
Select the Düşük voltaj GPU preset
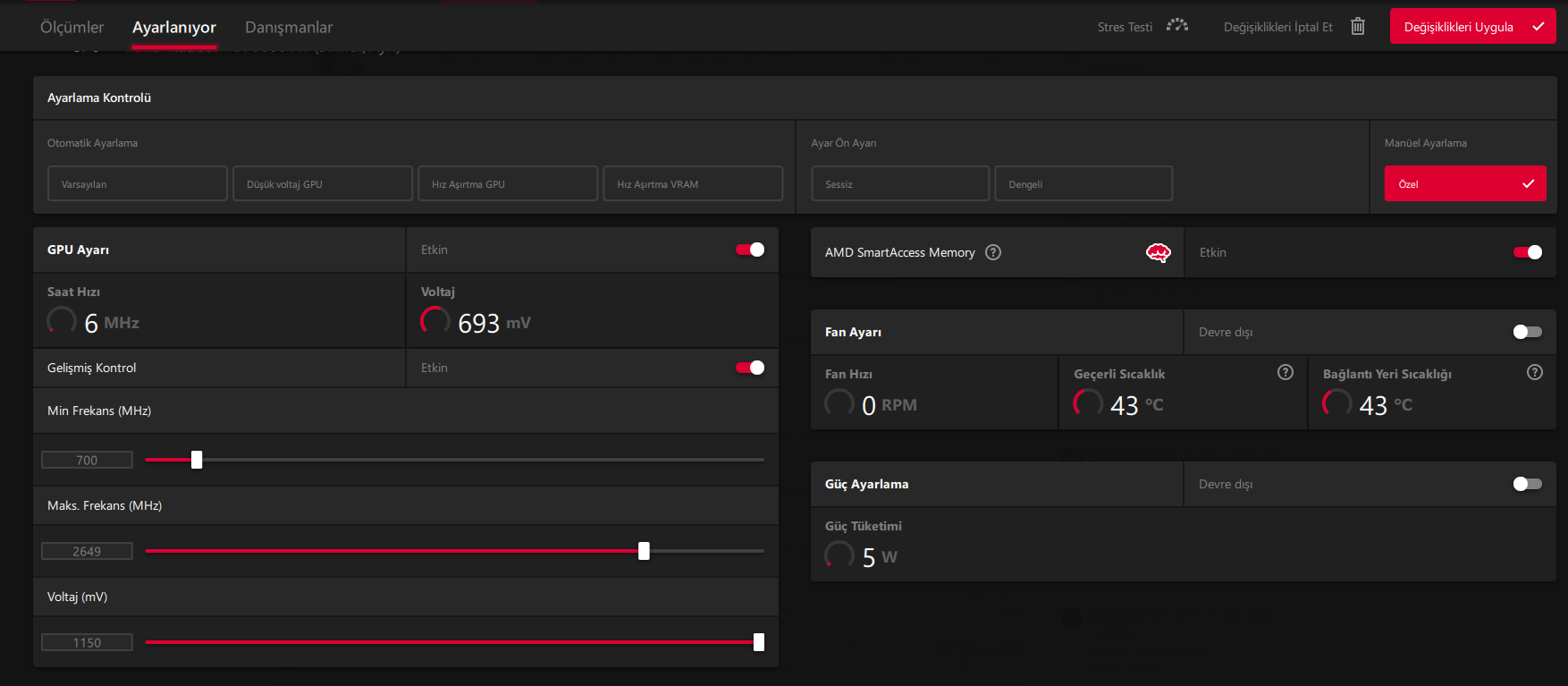tap(323, 183)
